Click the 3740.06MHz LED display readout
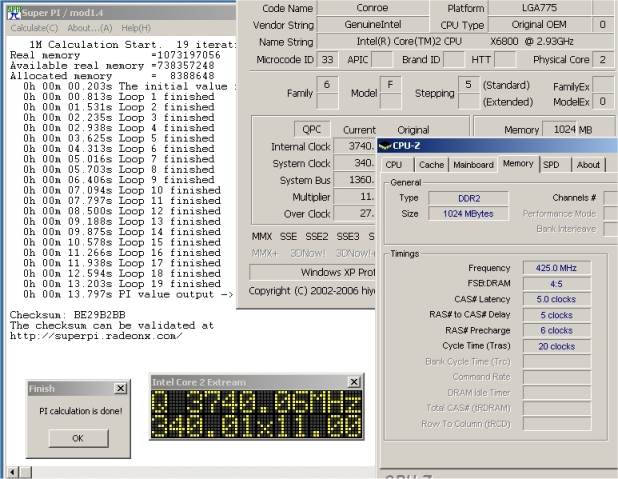618x479 pixels. pos(257,403)
